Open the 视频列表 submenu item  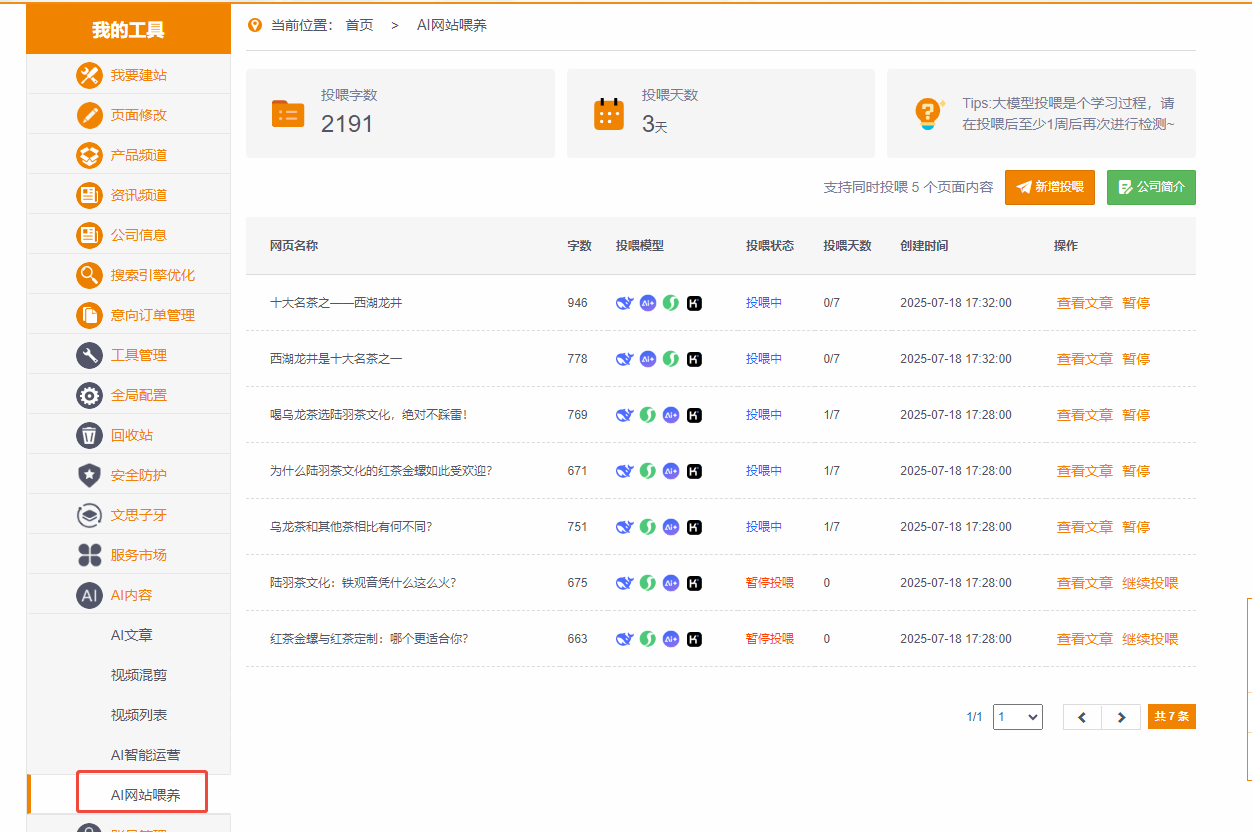[x=139, y=715]
